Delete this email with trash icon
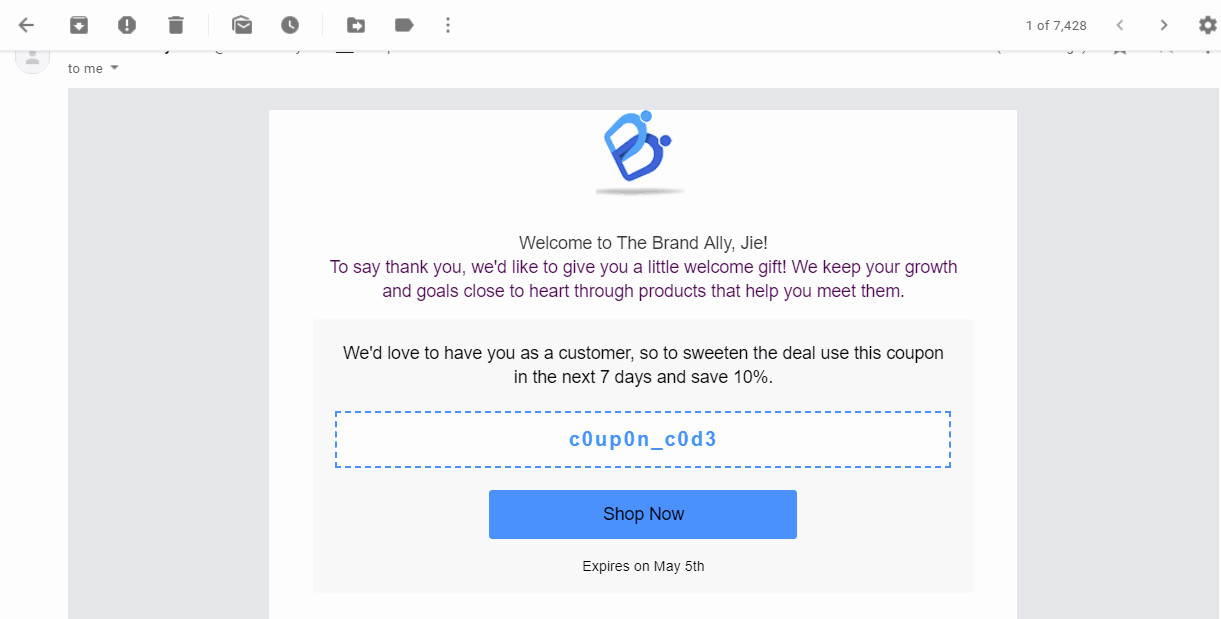The image size is (1221, 619). [176, 25]
